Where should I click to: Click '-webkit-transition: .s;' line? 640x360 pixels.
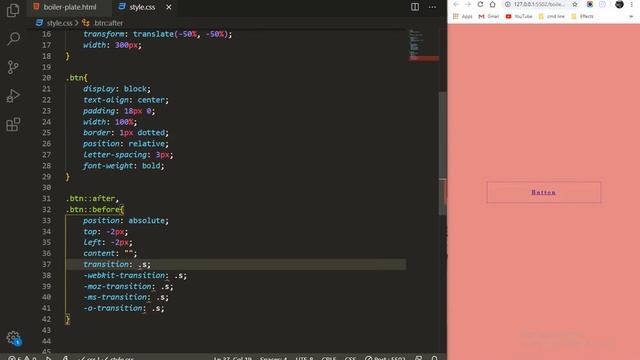click(x=135, y=276)
